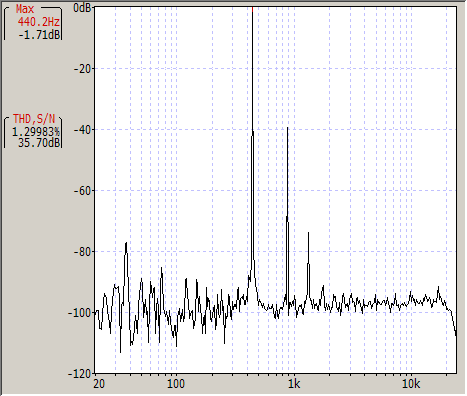
Task: Select the 1.29983% THD value
Action: [x=36, y=132]
